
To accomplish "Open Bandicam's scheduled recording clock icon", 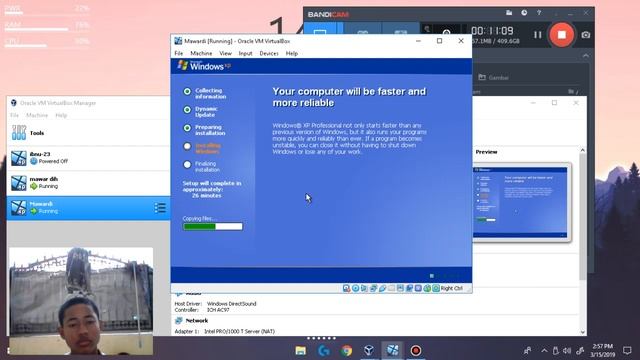I will tap(524, 13).
